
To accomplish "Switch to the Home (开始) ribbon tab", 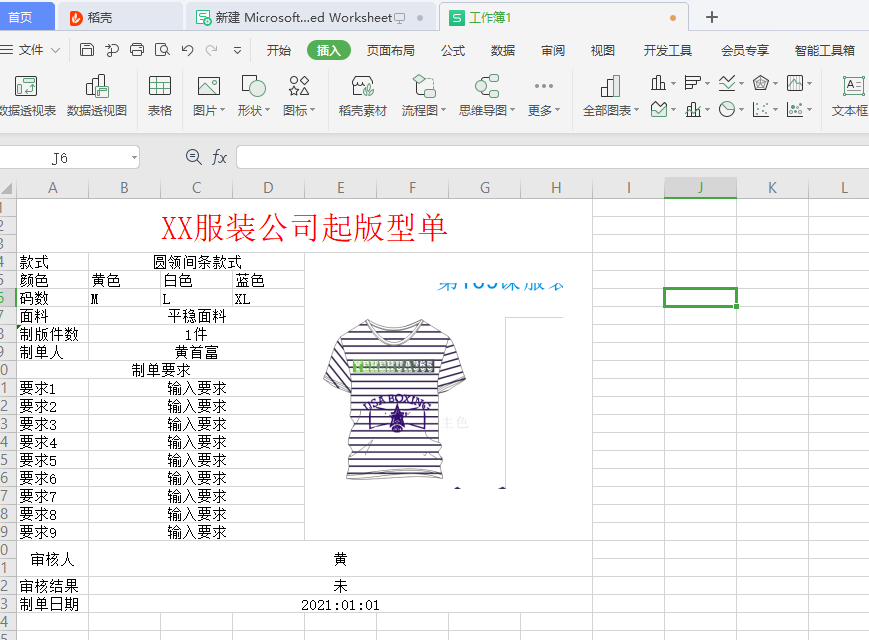I will (x=278, y=50).
